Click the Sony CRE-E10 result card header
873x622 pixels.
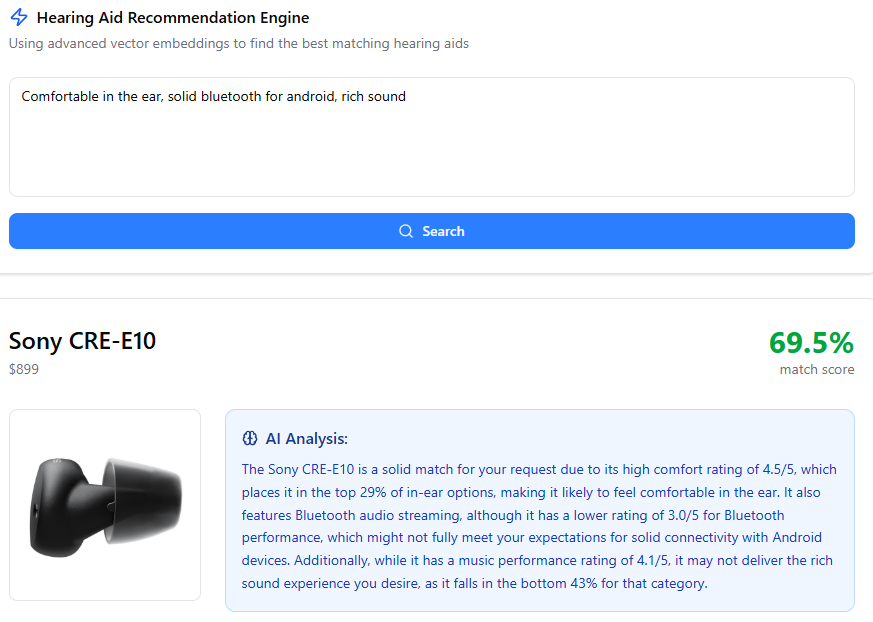(x=431, y=352)
